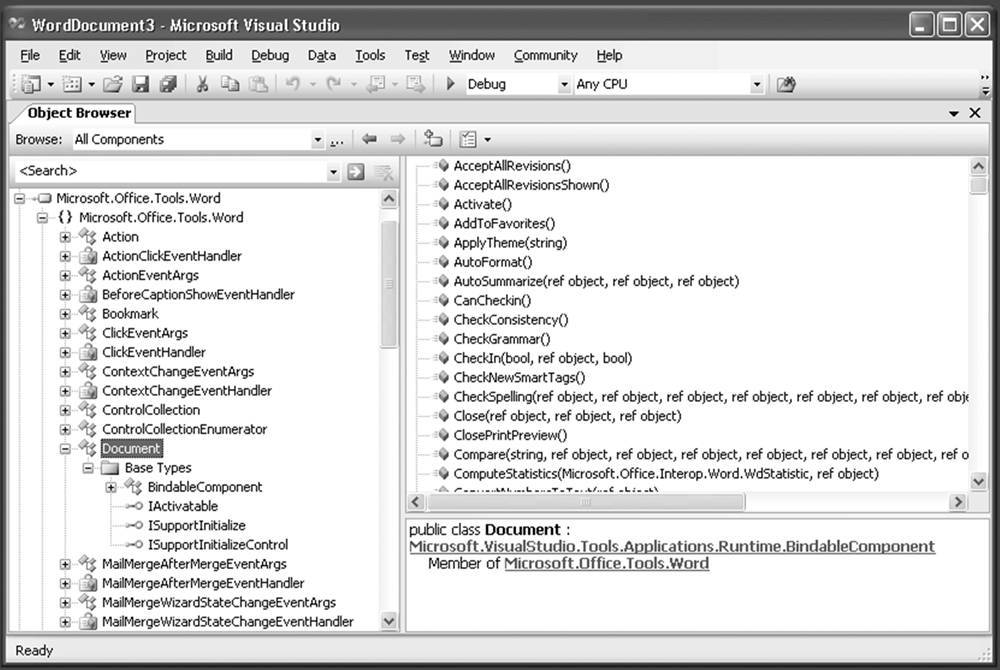
Task: Select the CheckGrammar() method
Action: [x=502, y=339]
